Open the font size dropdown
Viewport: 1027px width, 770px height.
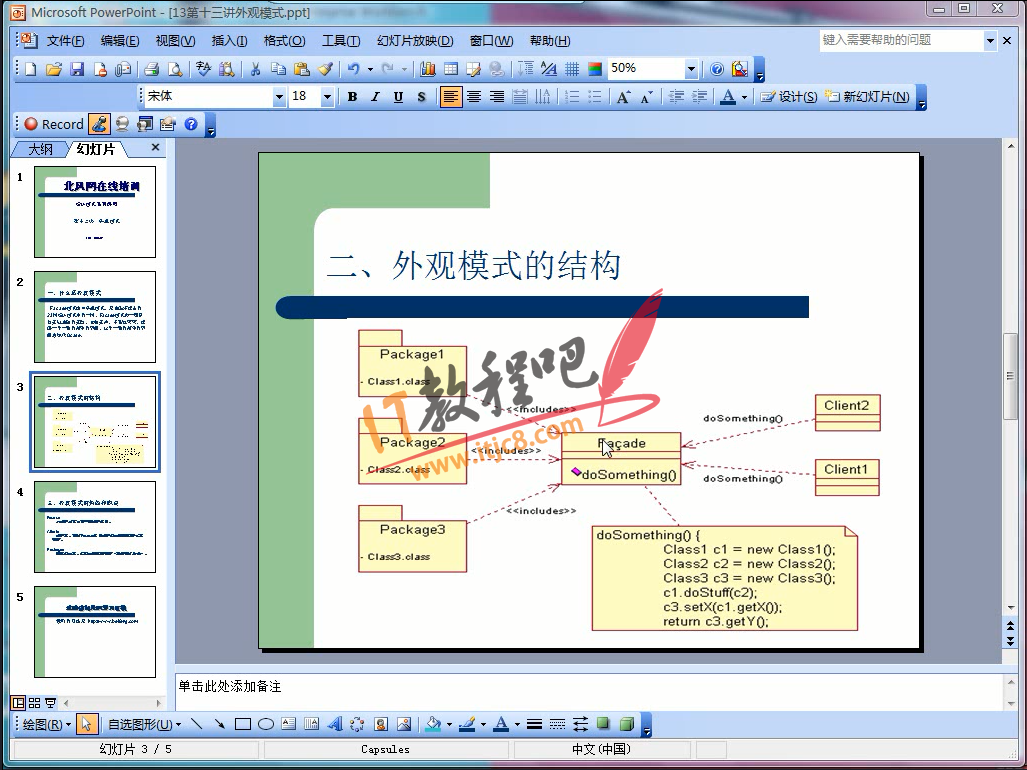[327, 97]
